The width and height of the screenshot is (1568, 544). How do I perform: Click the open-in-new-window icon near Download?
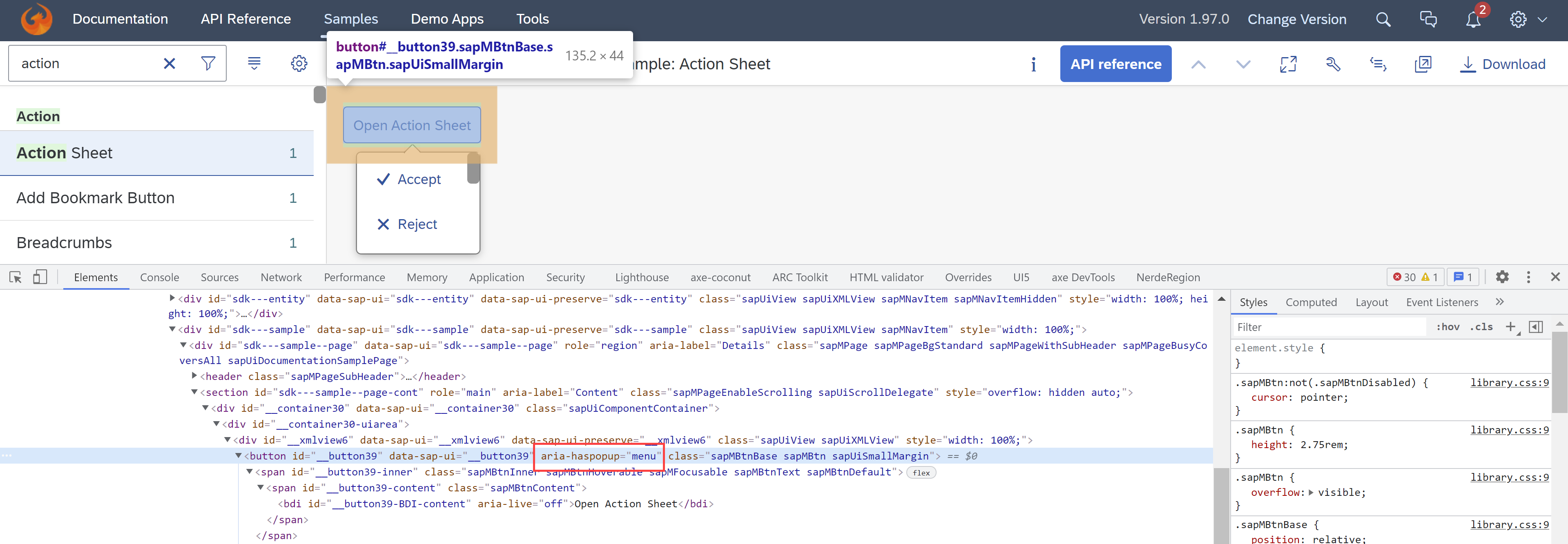[x=1423, y=64]
